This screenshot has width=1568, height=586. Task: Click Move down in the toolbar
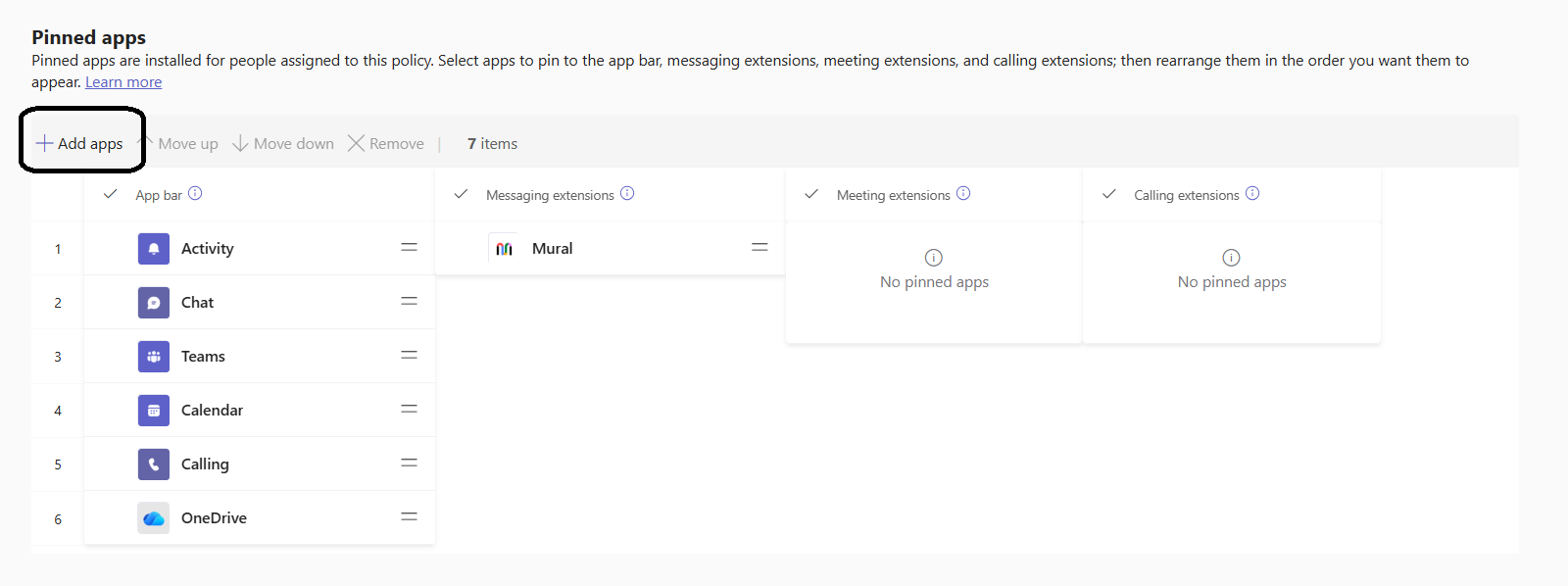283,143
